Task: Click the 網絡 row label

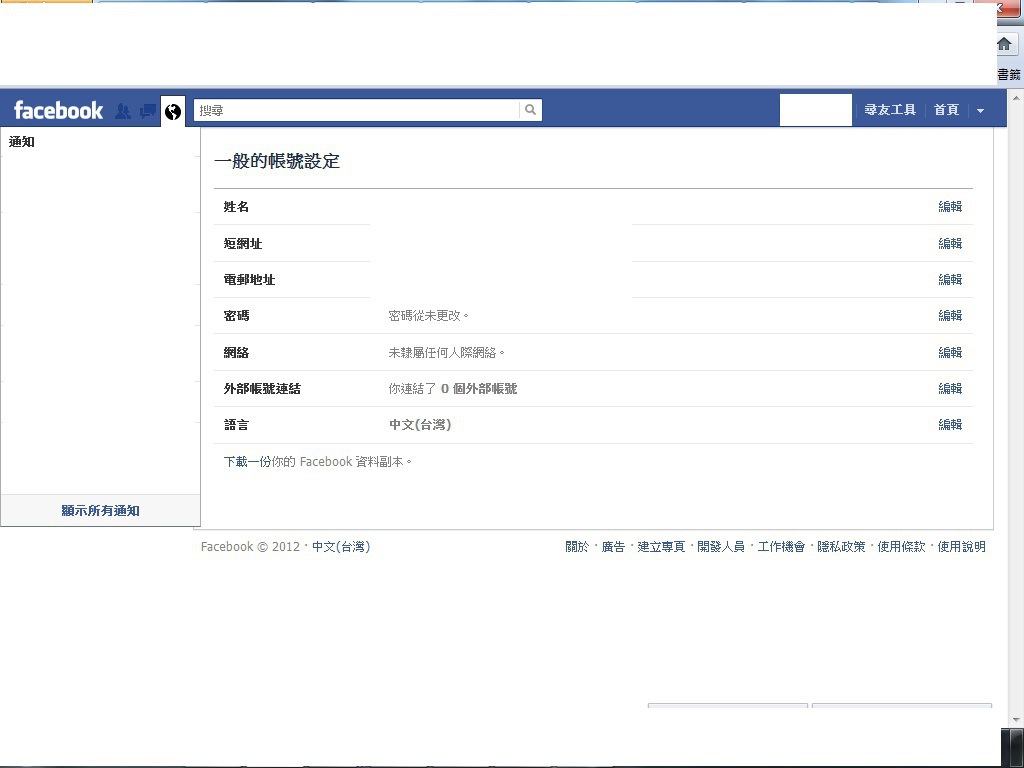Action: click(236, 353)
